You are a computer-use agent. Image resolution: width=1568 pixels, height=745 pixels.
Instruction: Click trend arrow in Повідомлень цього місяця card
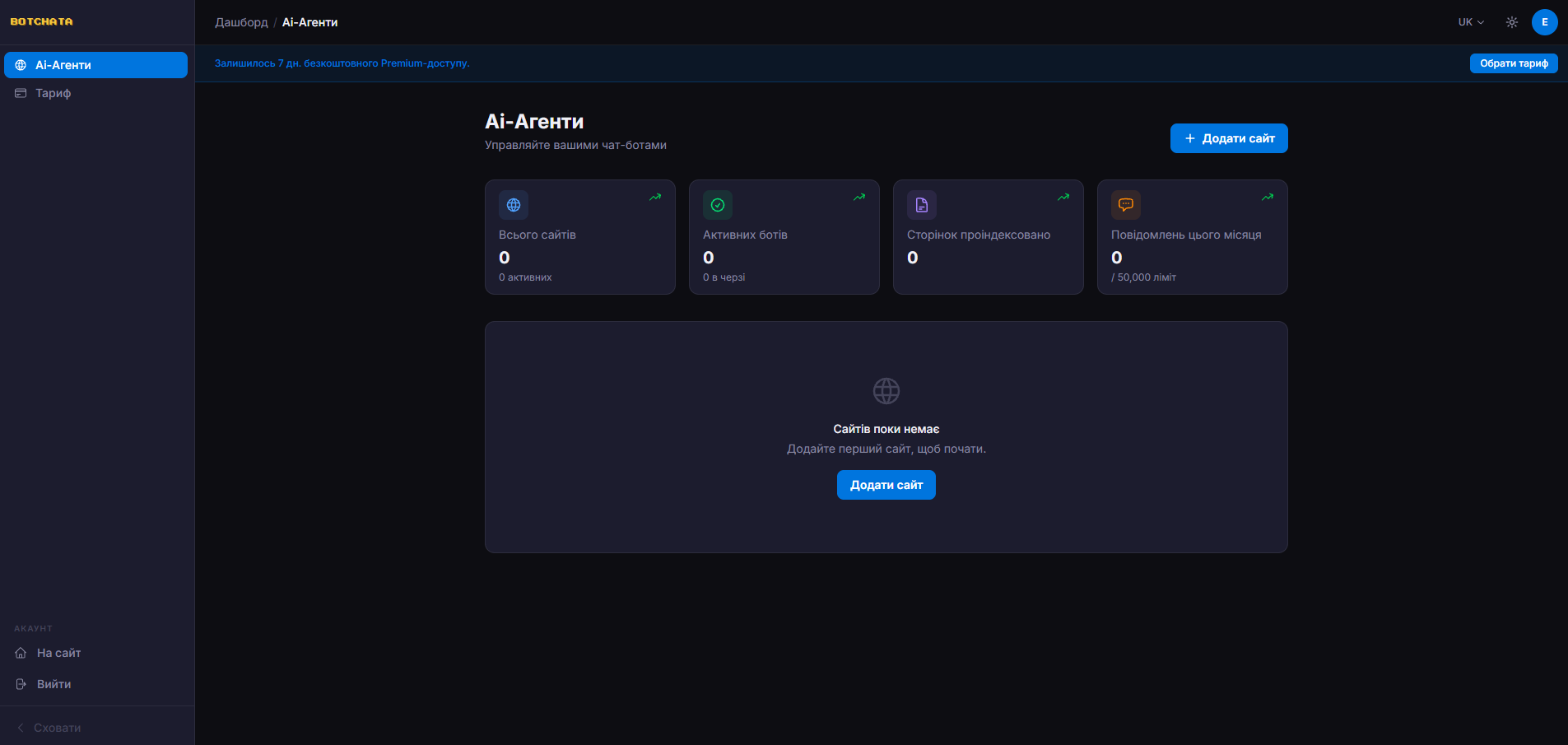pyautogui.click(x=1268, y=197)
